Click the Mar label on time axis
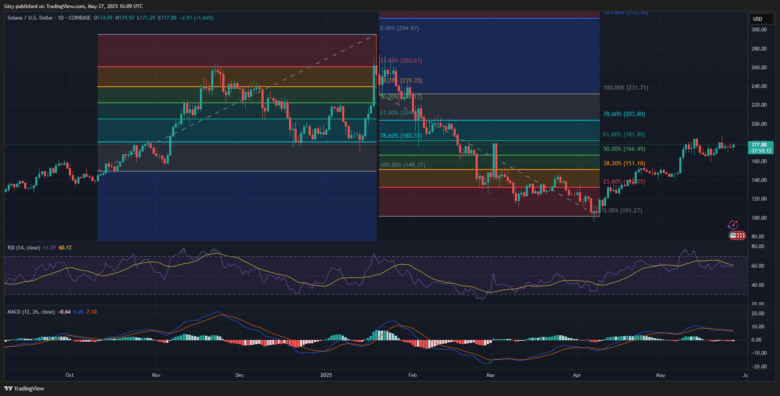 (x=490, y=375)
